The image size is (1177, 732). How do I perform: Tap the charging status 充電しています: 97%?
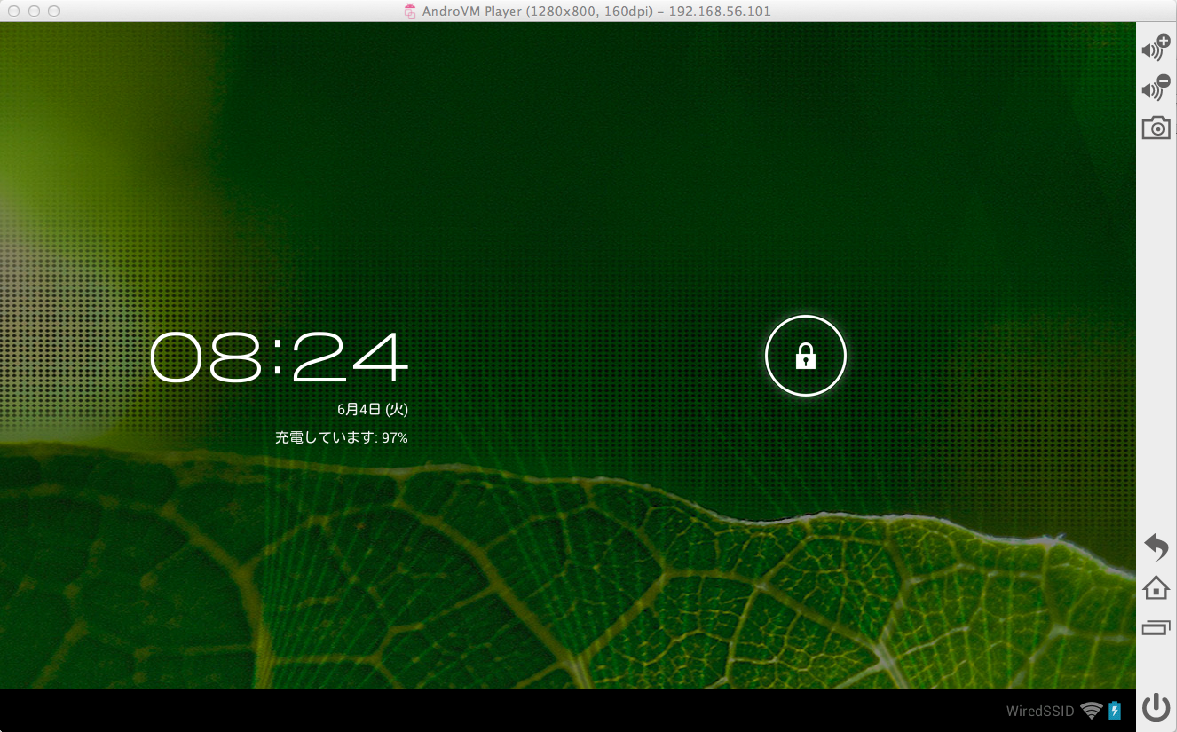[x=342, y=438]
